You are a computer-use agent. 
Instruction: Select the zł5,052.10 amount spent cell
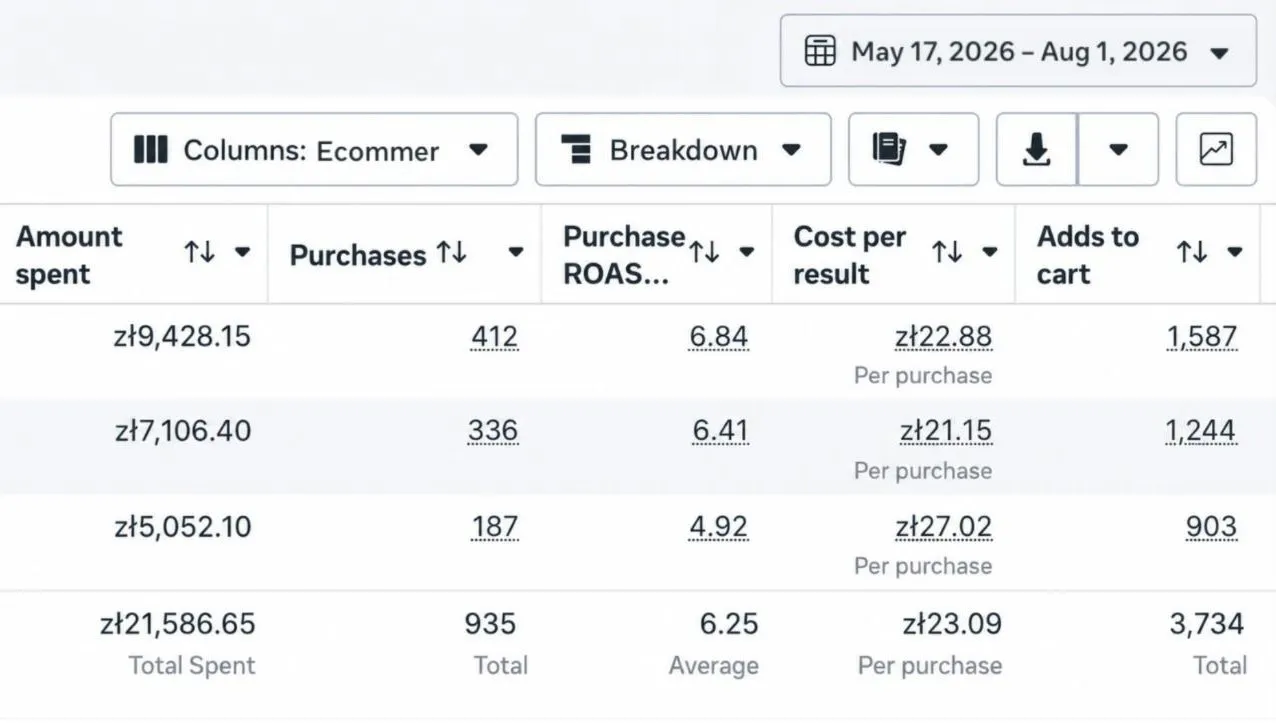183,527
